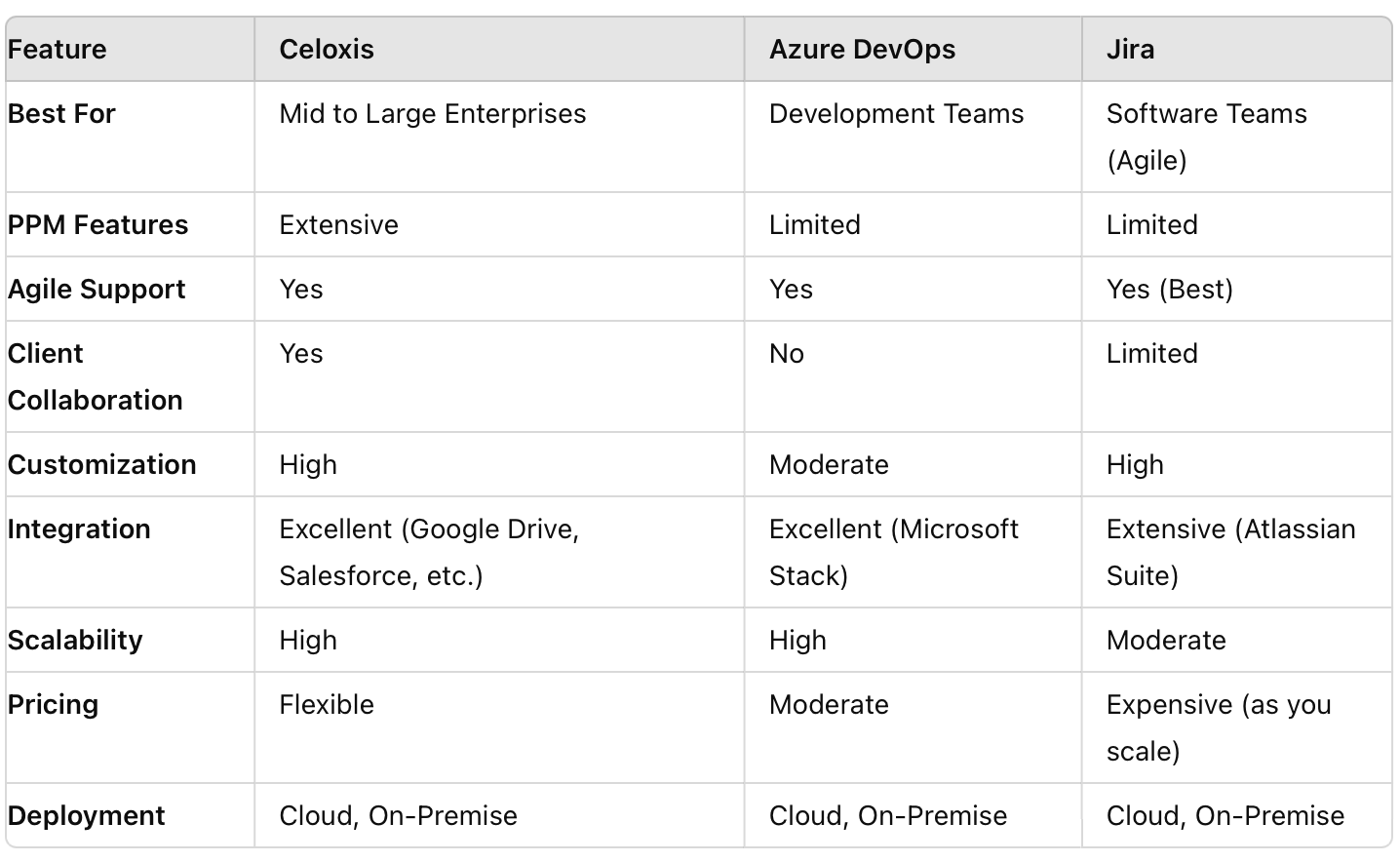Viewport: 1400px width, 862px height.
Task: Select the Client Collaboration row label
Action: 95,376
